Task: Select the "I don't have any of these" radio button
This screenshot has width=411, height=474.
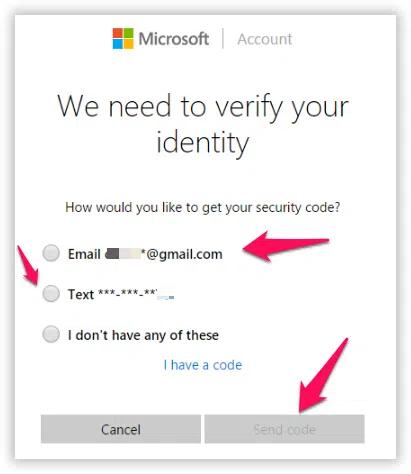Action: [51, 334]
